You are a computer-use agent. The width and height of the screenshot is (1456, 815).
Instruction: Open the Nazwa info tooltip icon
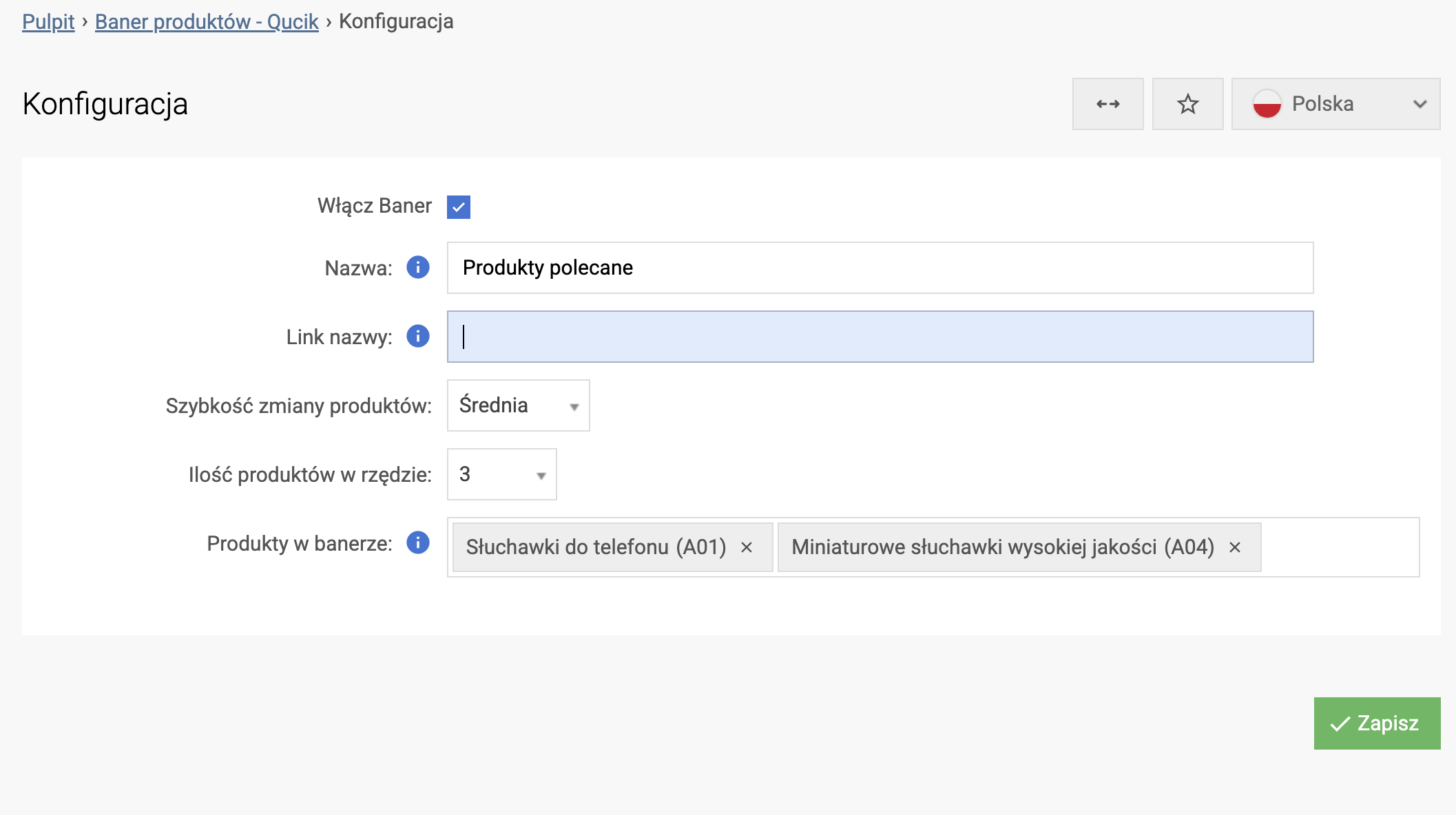tap(417, 268)
